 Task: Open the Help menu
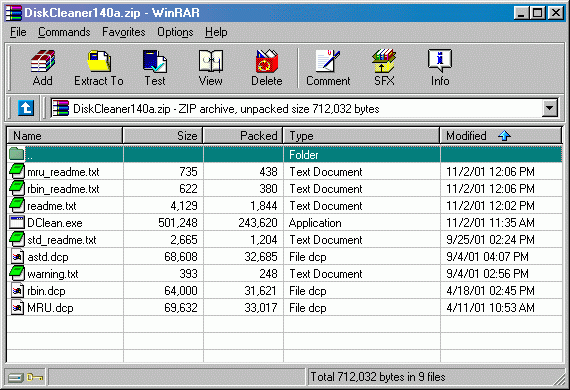tap(216, 32)
